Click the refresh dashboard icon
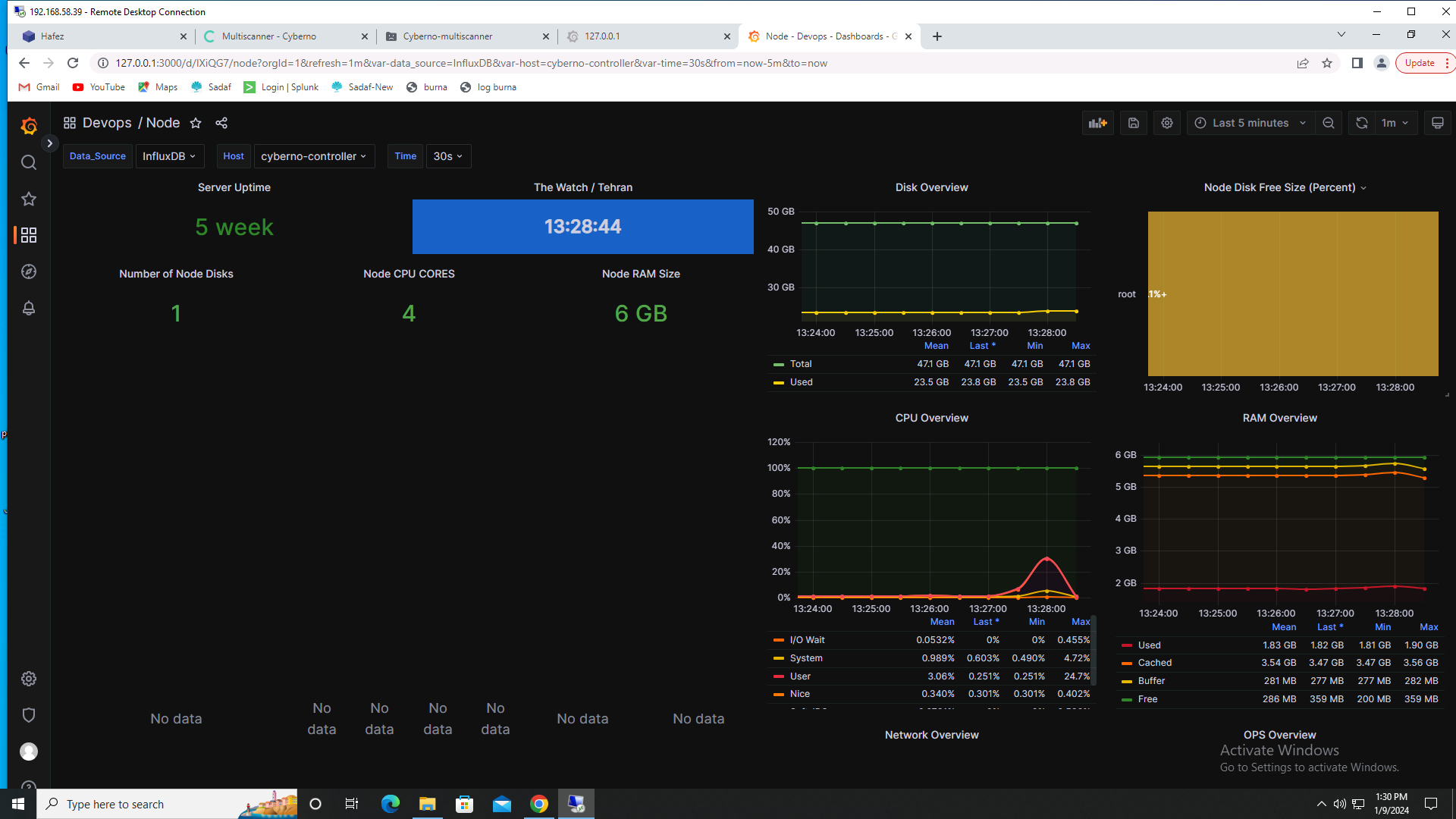The width and height of the screenshot is (1456, 819). tap(1362, 123)
